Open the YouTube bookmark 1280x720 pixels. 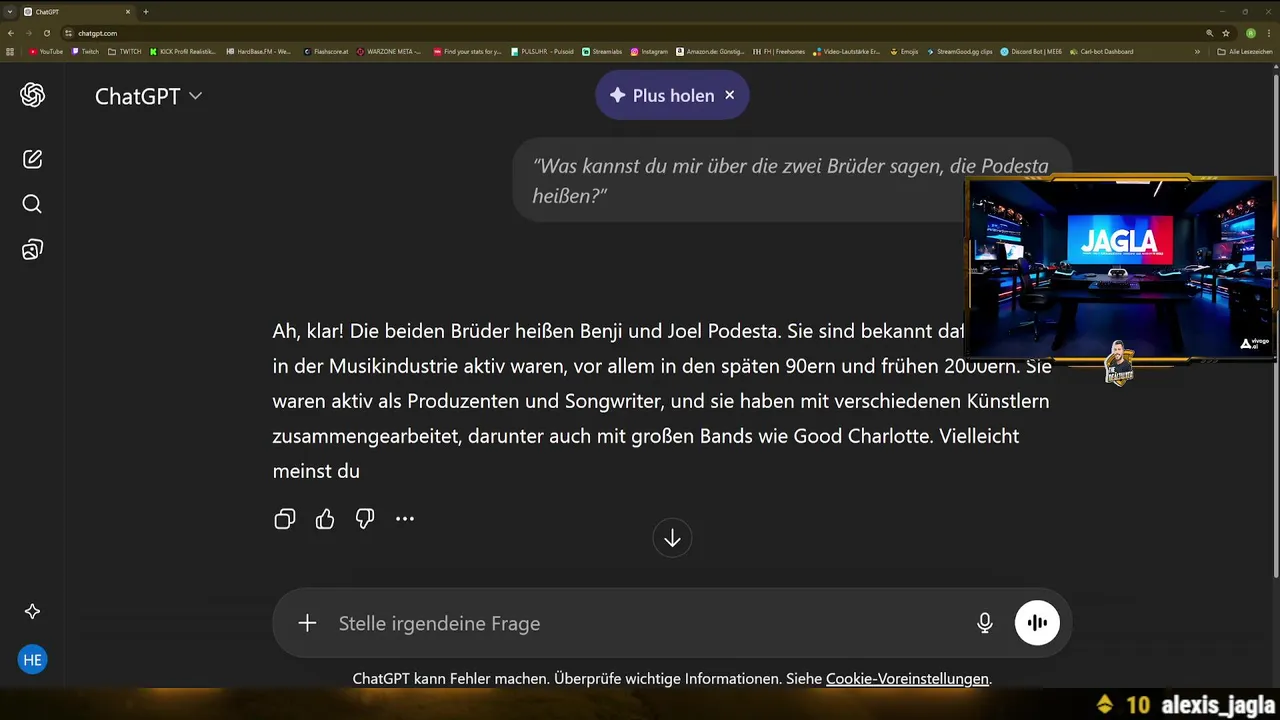(46, 51)
